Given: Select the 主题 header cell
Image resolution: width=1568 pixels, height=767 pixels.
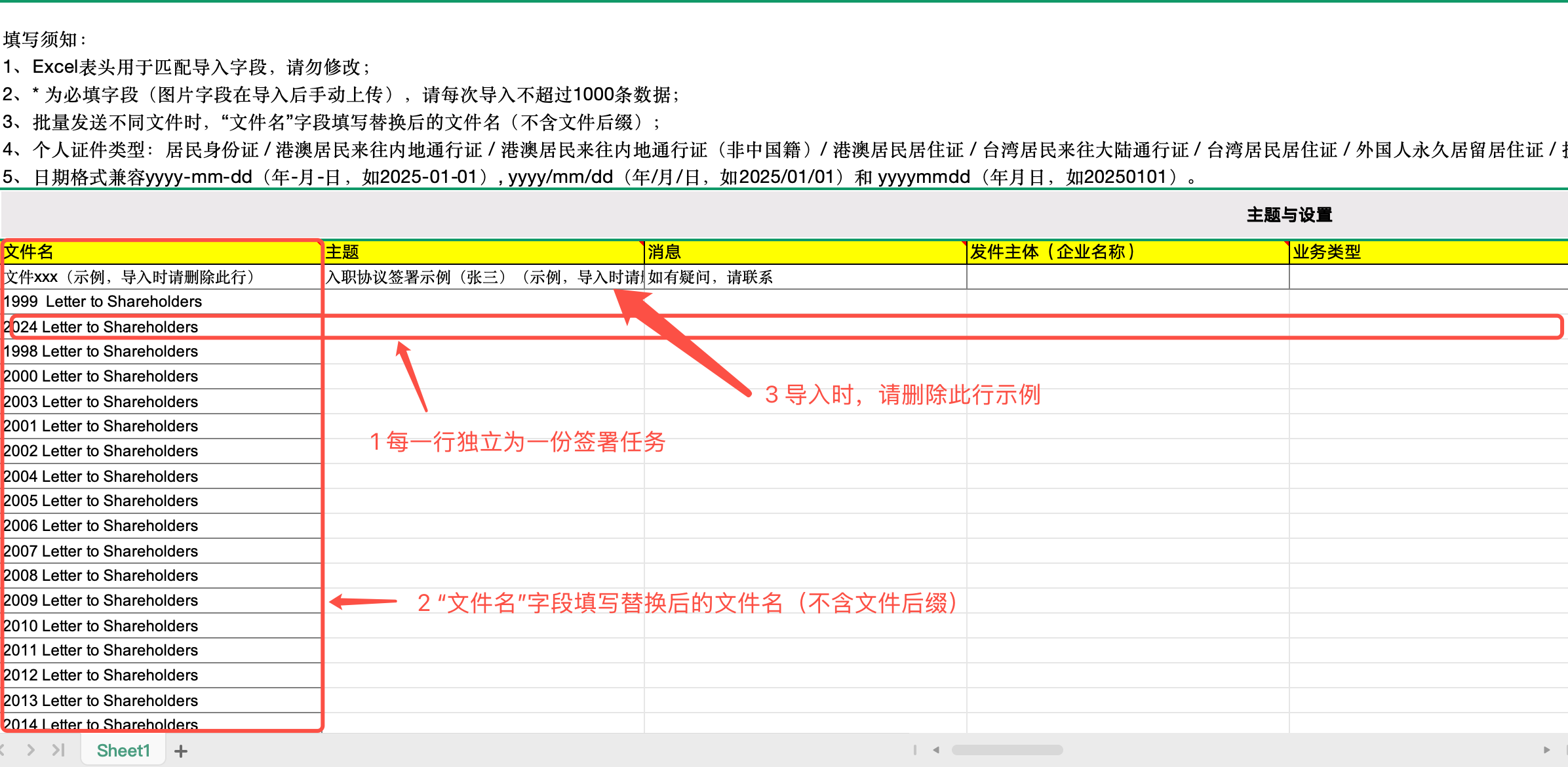Looking at the screenshot, I should pyautogui.click(x=484, y=252).
